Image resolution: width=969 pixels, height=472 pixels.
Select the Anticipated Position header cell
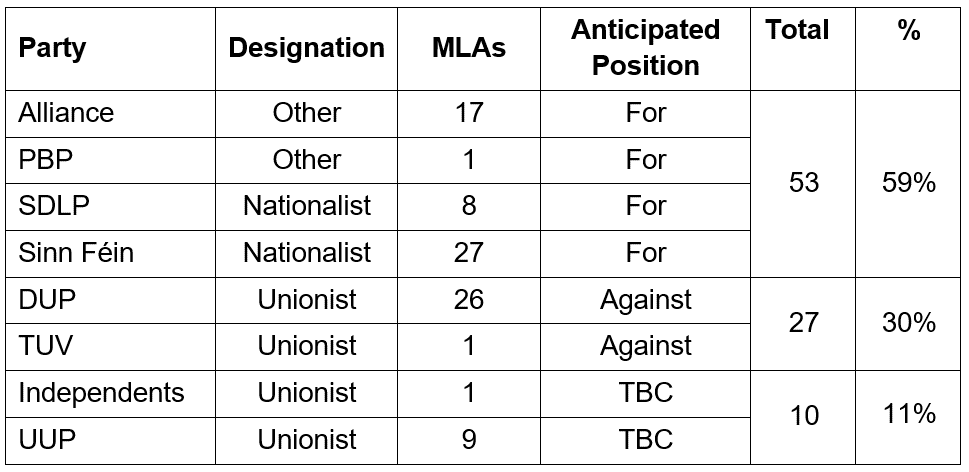pos(645,47)
